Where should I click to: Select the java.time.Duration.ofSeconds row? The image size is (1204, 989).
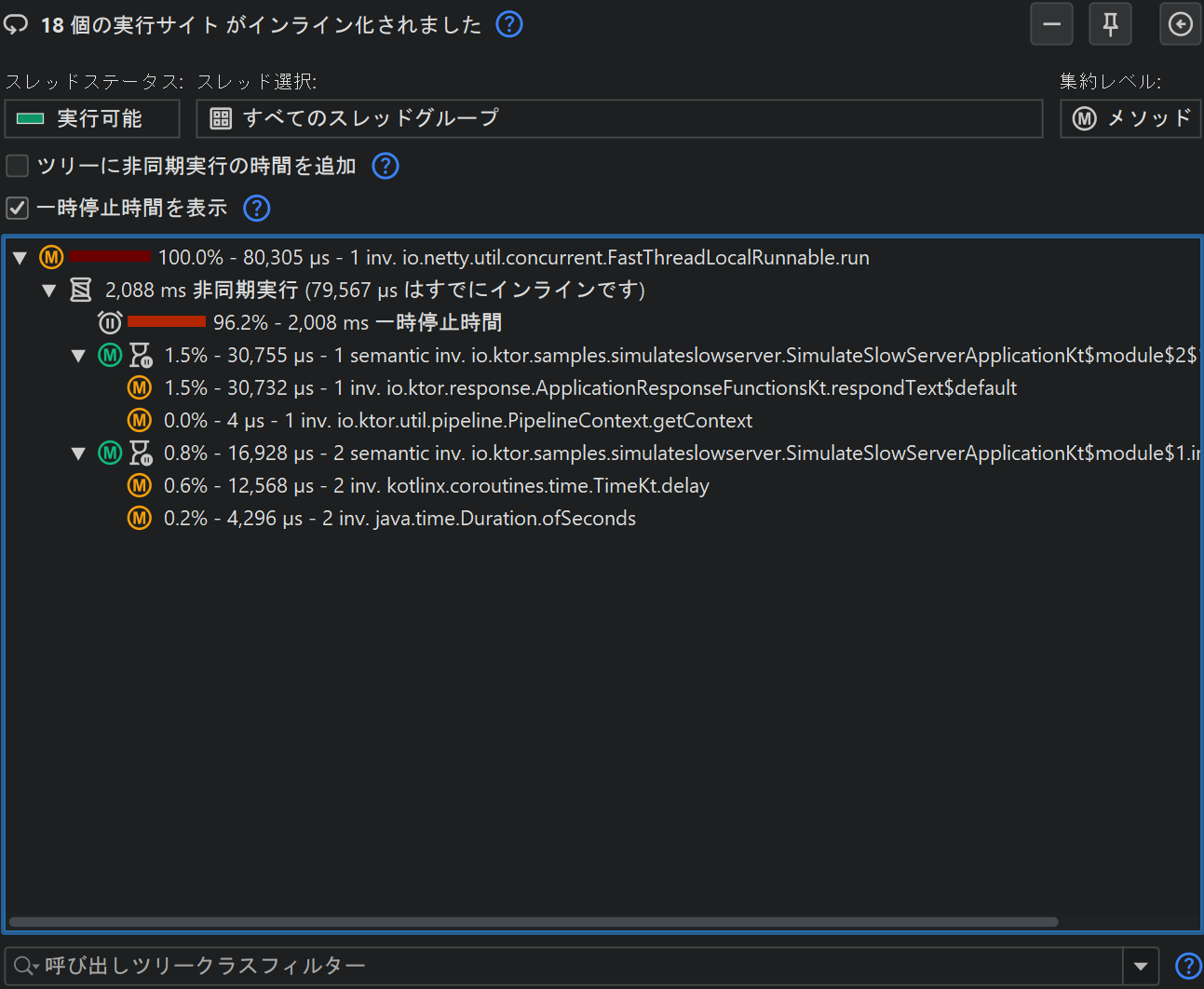(x=399, y=519)
